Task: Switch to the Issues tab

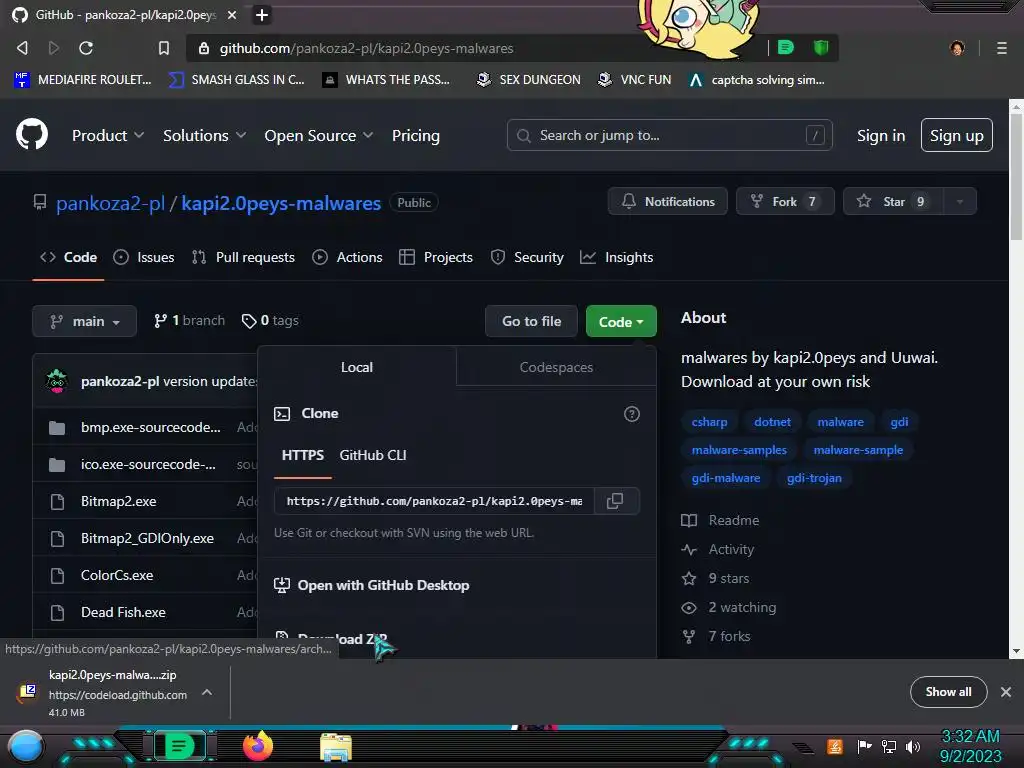Action: pyautogui.click(x=144, y=257)
